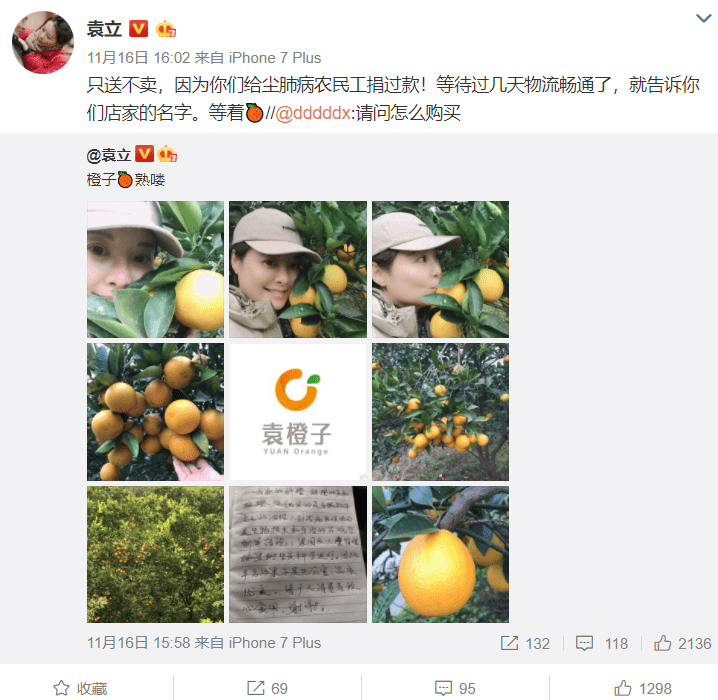Click 袁立's profile avatar

pos(43,42)
